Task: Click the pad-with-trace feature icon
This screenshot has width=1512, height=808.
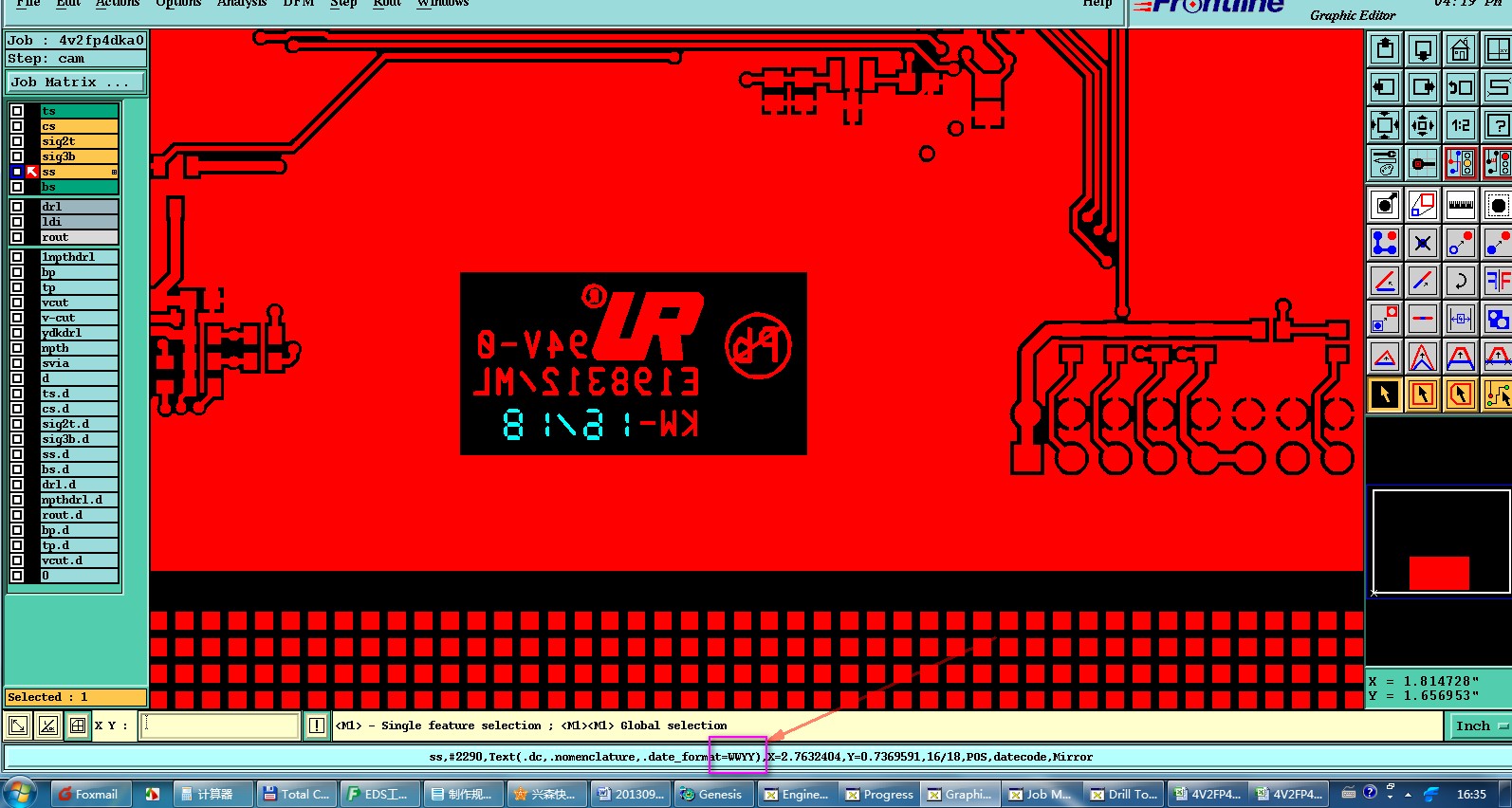Action: pos(1423,163)
